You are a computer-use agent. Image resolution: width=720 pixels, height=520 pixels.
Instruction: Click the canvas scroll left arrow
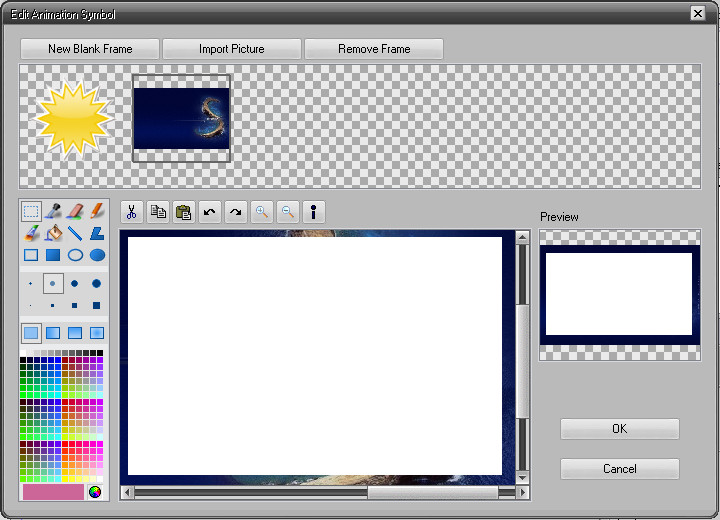128,493
